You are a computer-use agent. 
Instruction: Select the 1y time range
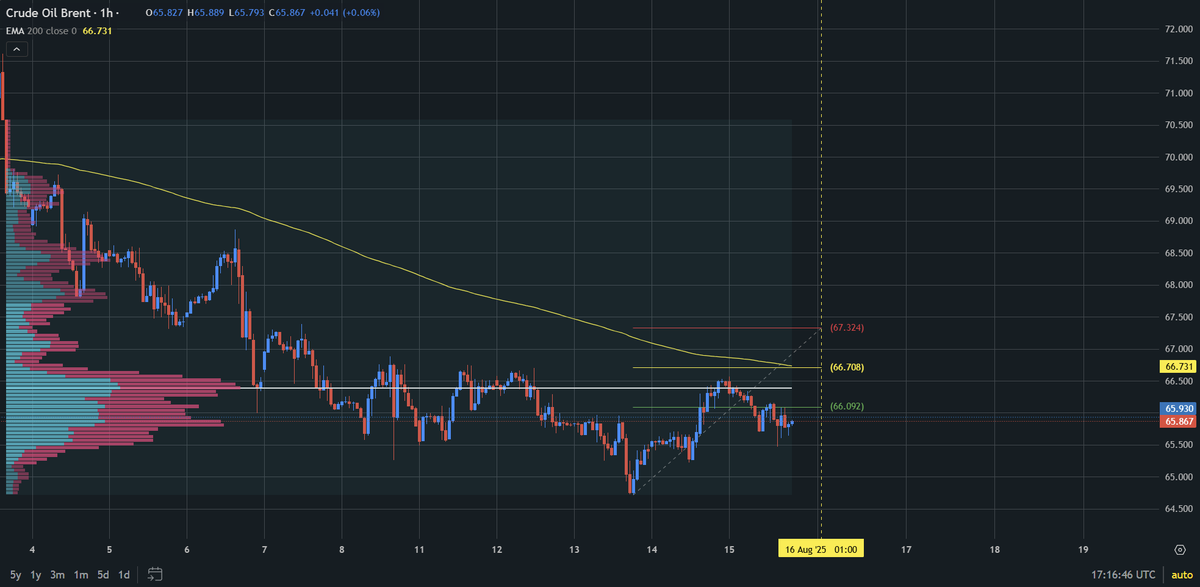[x=36, y=575]
